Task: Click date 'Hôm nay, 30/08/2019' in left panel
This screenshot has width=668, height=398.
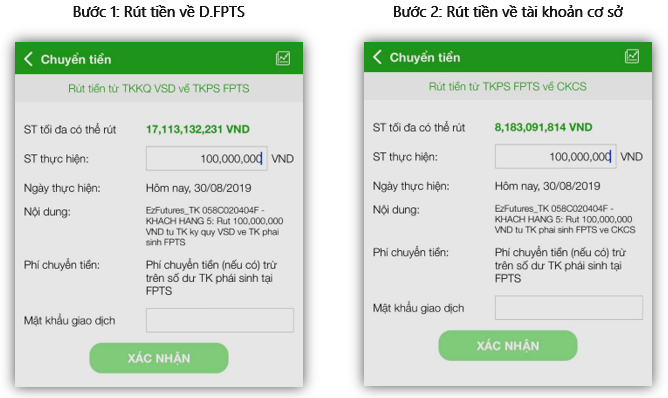Action: coord(199,188)
